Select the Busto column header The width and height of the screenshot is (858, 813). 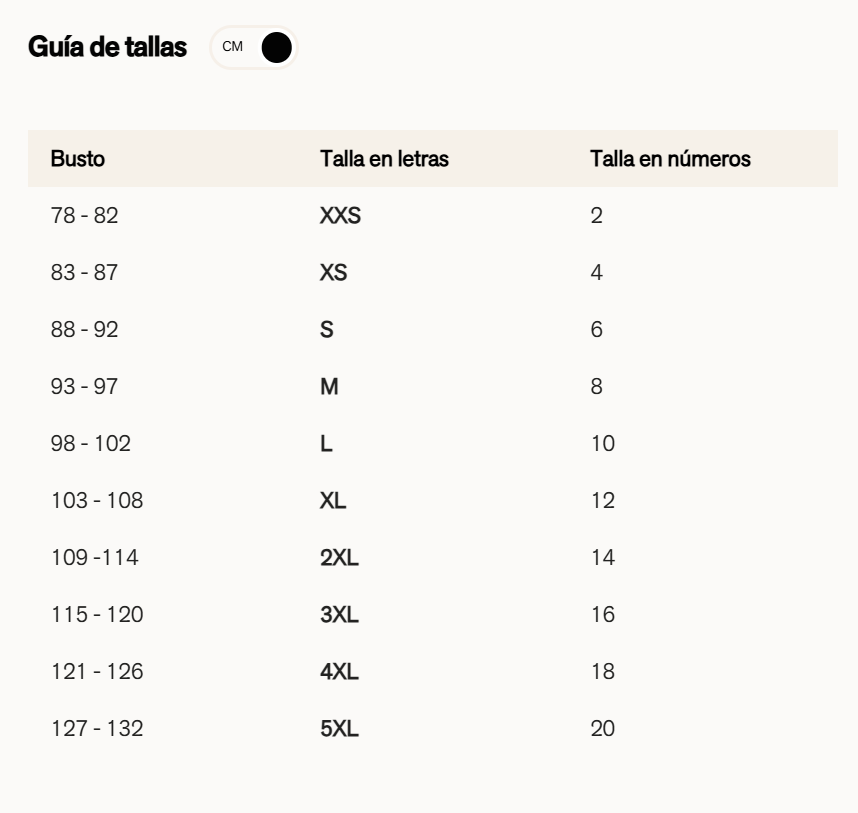tap(78, 158)
